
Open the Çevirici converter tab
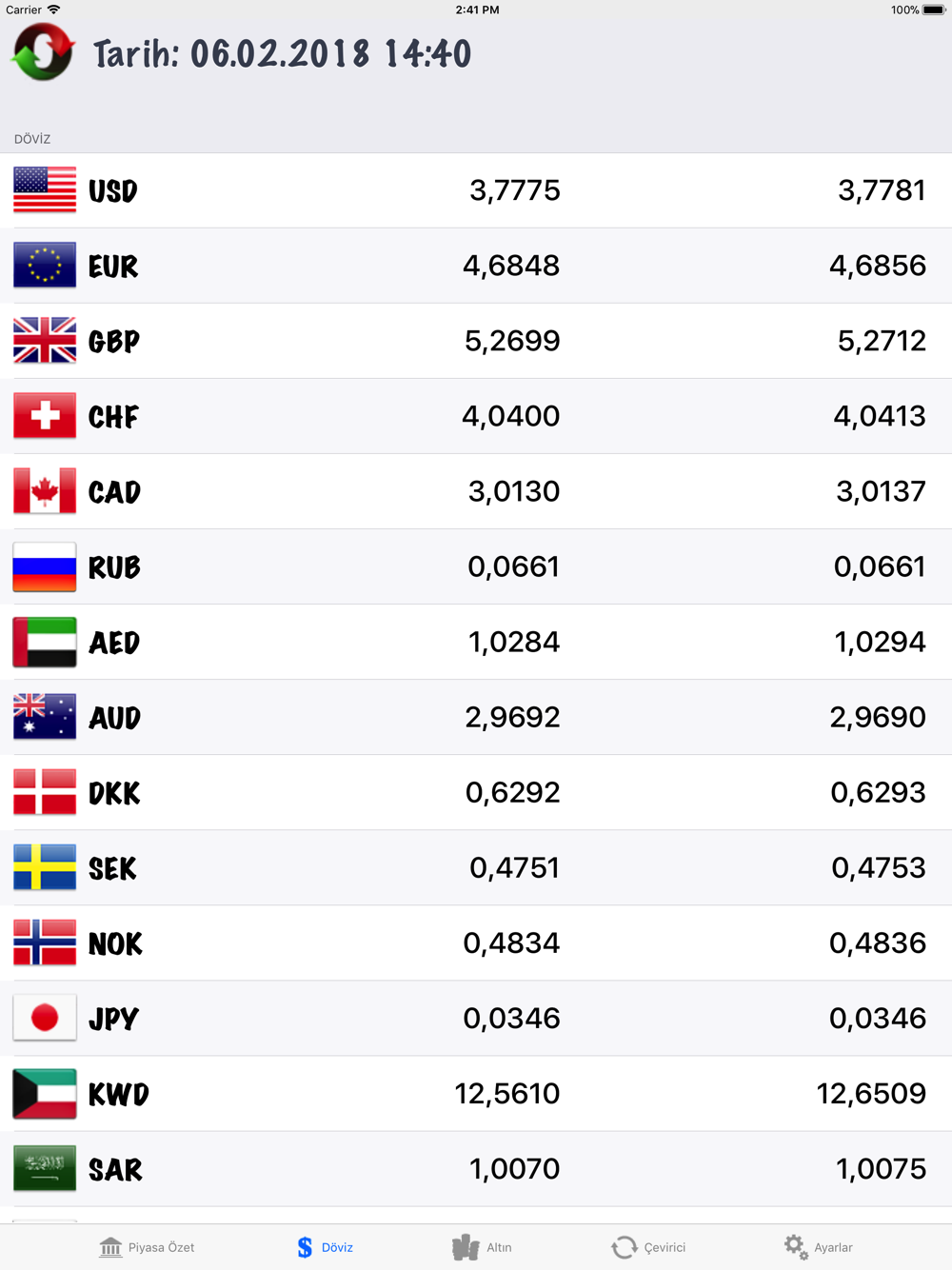(x=647, y=1247)
